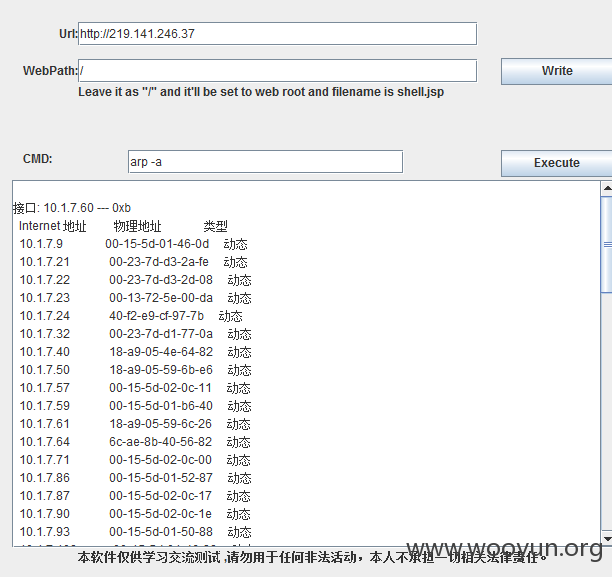The height and width of the screenshot is (577, 612).
Task: Click the WebPath: label
Action: point(50,71)
